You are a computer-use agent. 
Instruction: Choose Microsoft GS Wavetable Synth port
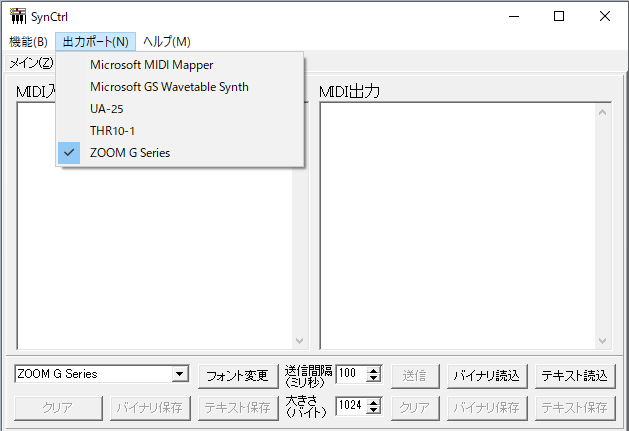[x=180, y=87]
